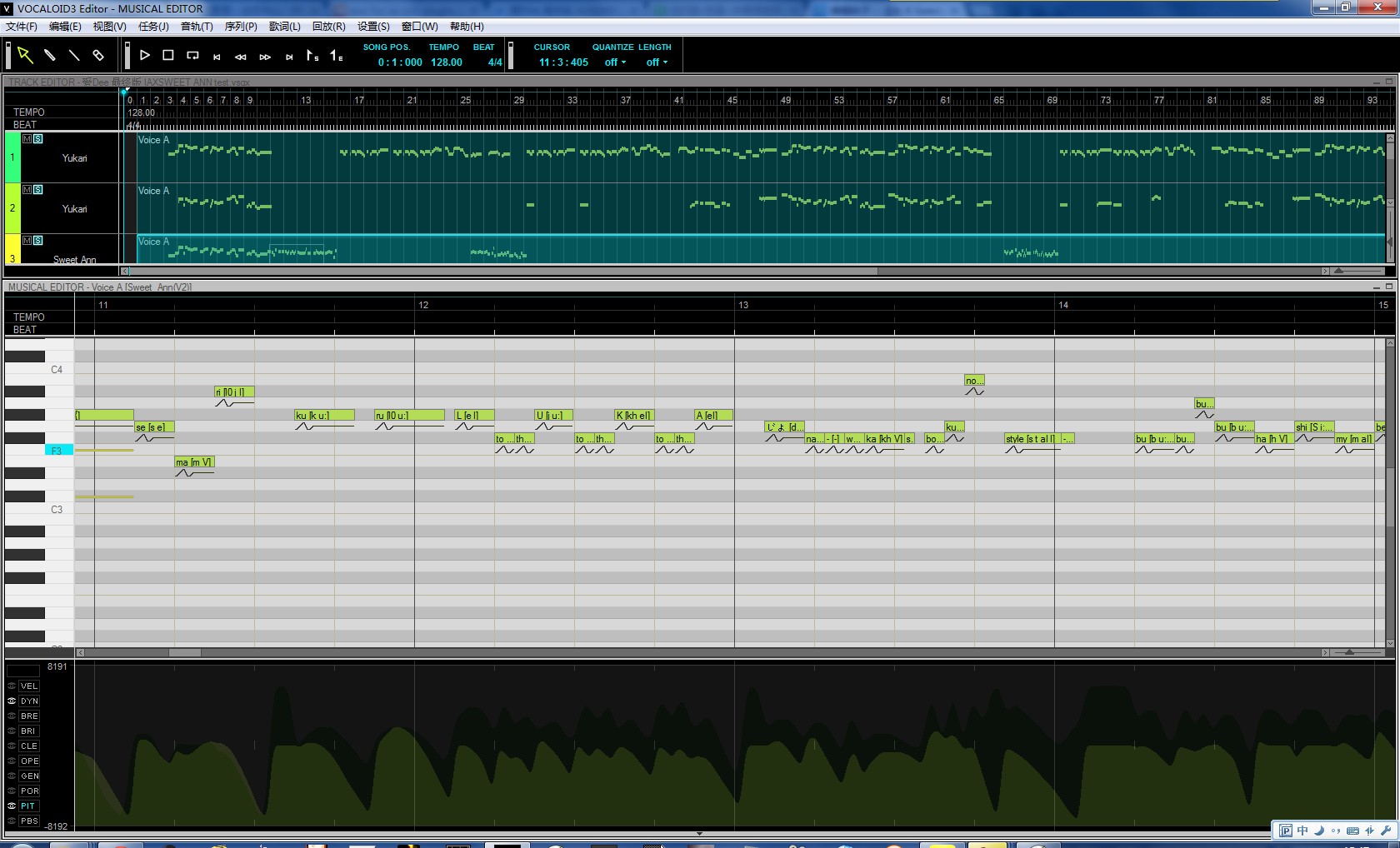This screenshot has width=1400, height=848.
Task: Open the 文件(F) menu
Action: (x=22, y=27)
